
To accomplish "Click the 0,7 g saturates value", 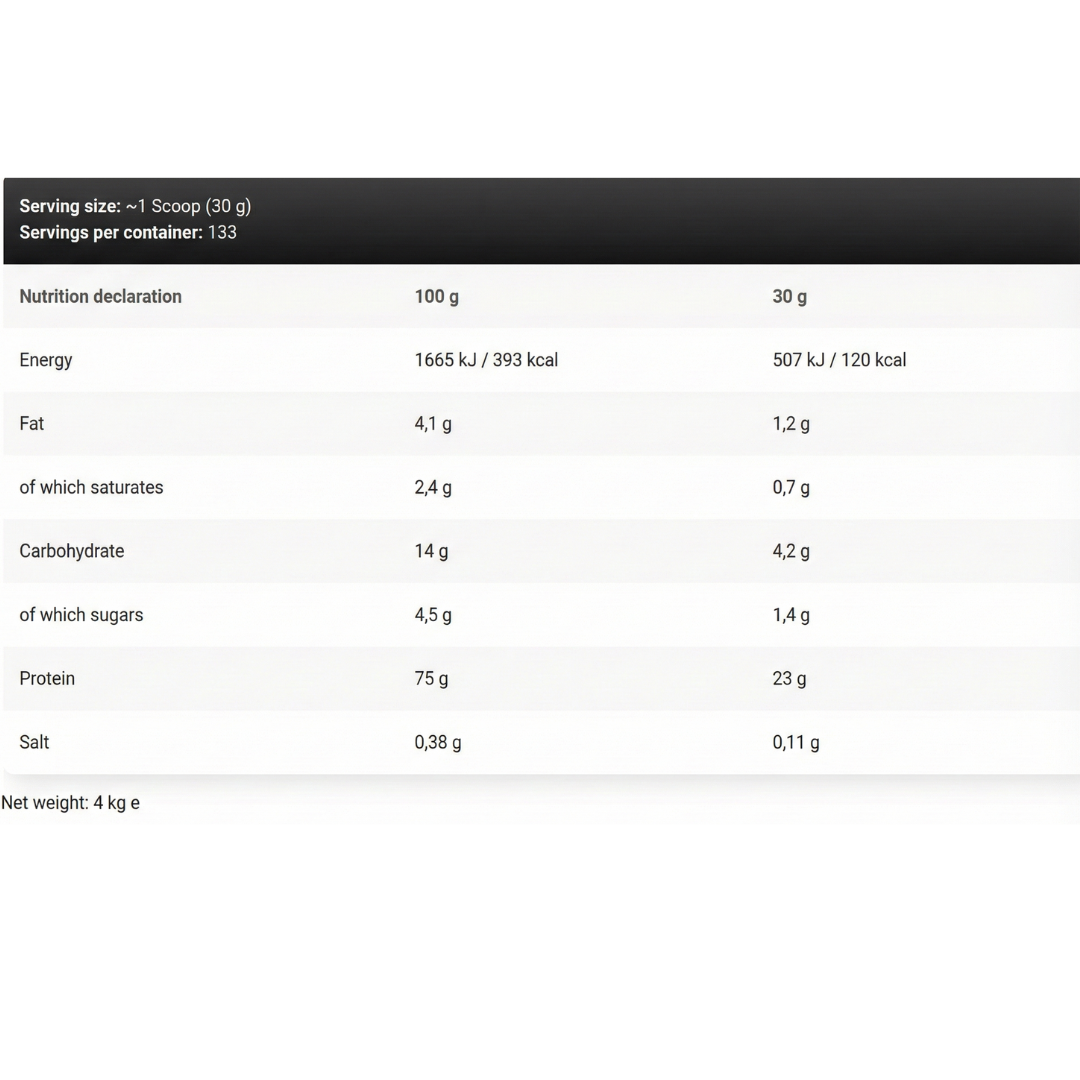I will click(791, 488).
